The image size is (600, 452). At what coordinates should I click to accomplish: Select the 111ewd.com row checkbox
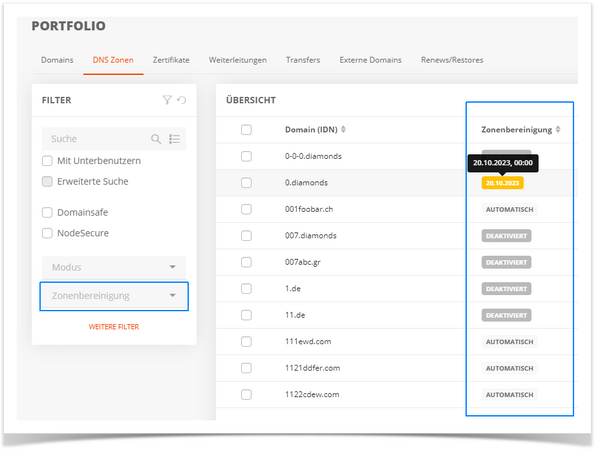(246, 341)
